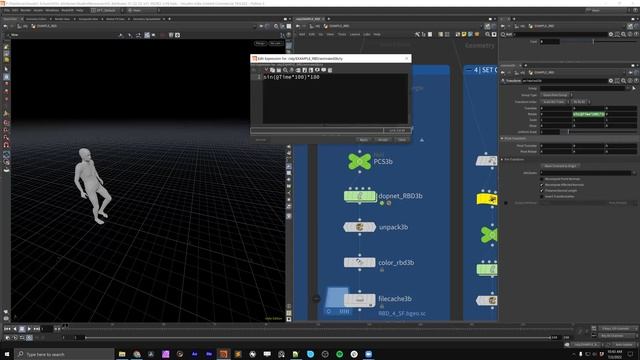Click Apply in Edit Expression dialog
This screenshot has width=640, height=360.
point(363,140)
